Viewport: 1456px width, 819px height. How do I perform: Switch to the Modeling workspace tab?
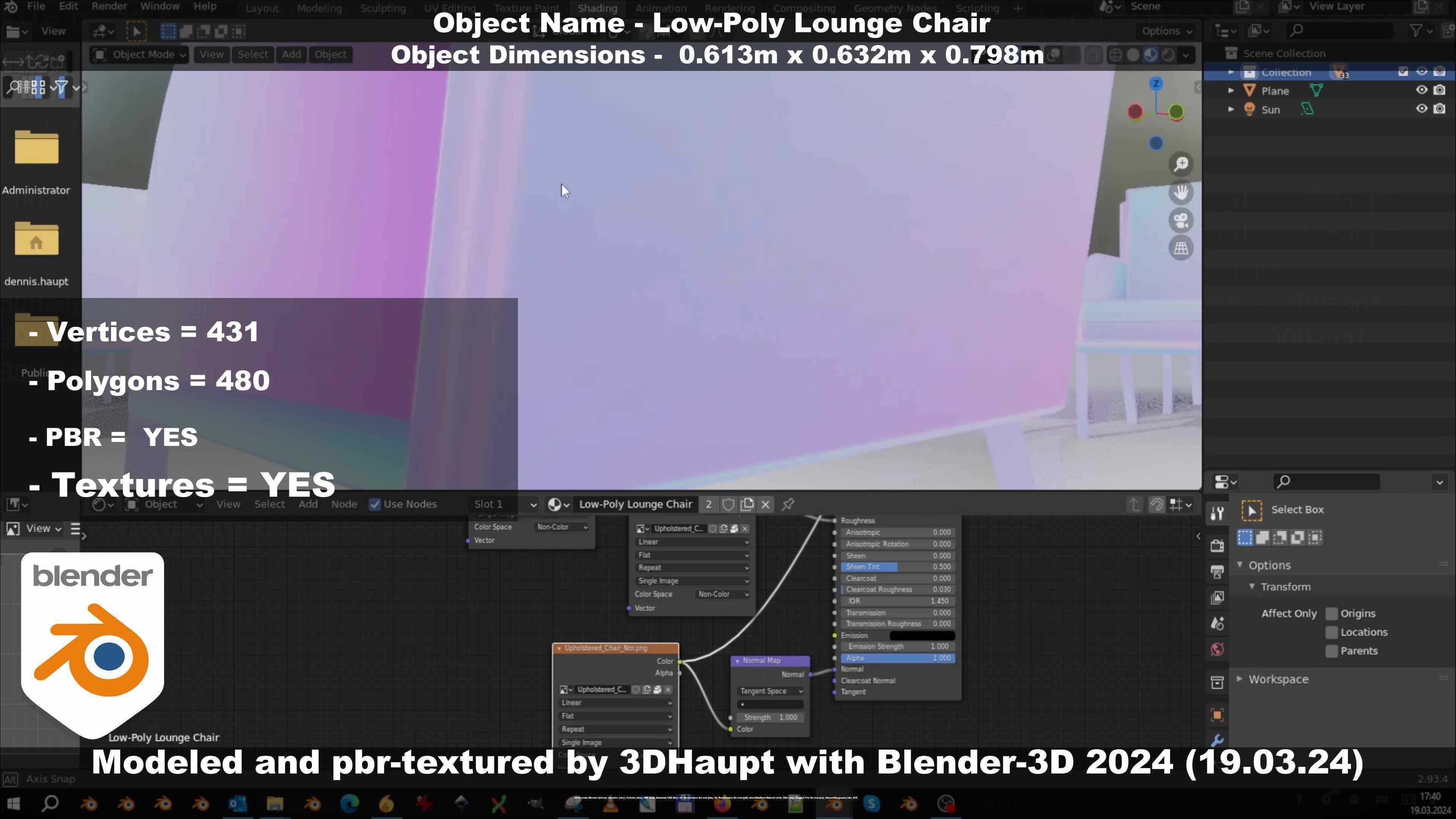319,8
